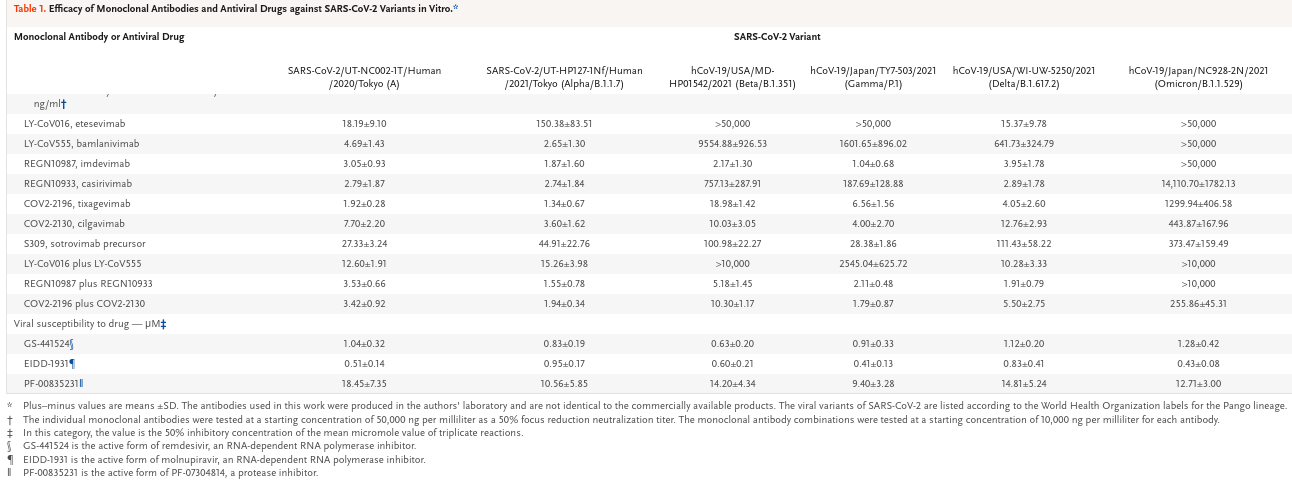The width and height of the screenshot is (1292, 482).
Task: Click the "REGN10933, casirivimab" row label
Action: tap(78, 183)
